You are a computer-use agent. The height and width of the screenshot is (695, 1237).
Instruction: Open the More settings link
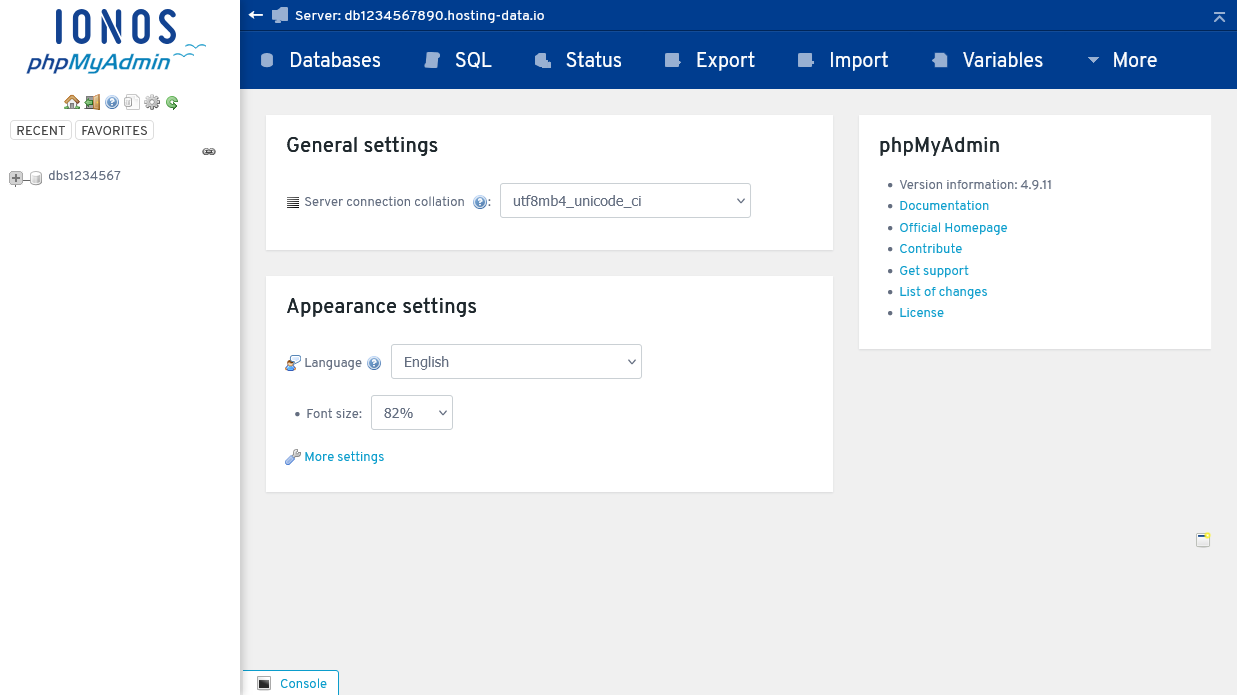point(344,457)
